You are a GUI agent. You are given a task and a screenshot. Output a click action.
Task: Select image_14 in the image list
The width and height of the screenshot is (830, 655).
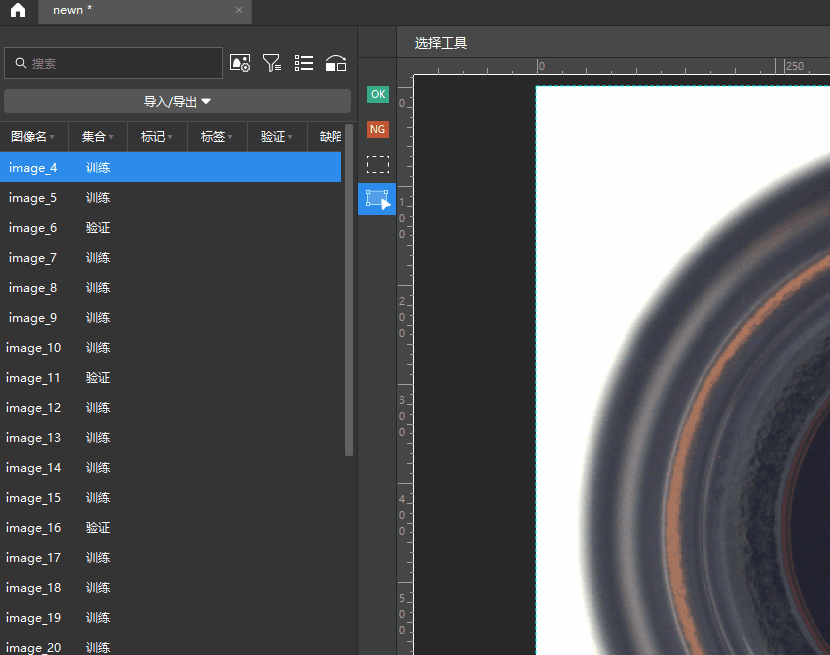click(x=170, y=468)
